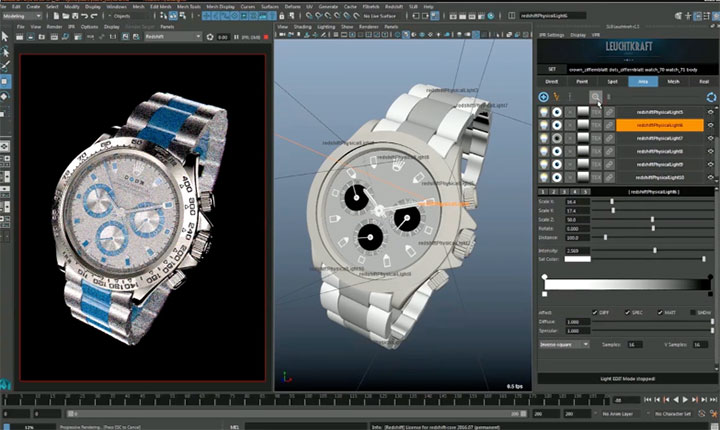Open the Objects selection mask dropdown
This screenshot has height=430, width=720.
131,16
